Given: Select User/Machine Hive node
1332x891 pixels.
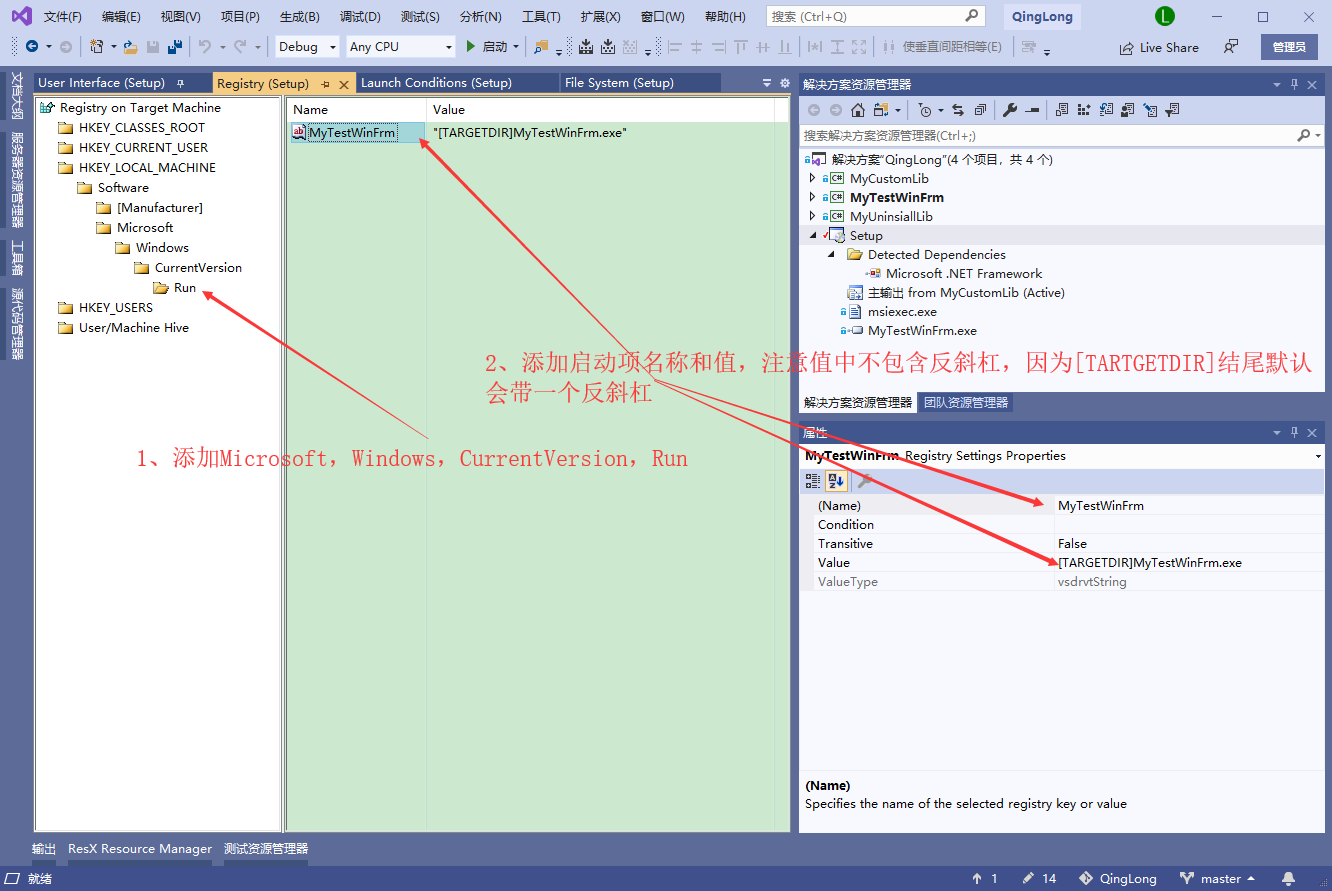Looking at the screenshot, I should pos(133,328).
